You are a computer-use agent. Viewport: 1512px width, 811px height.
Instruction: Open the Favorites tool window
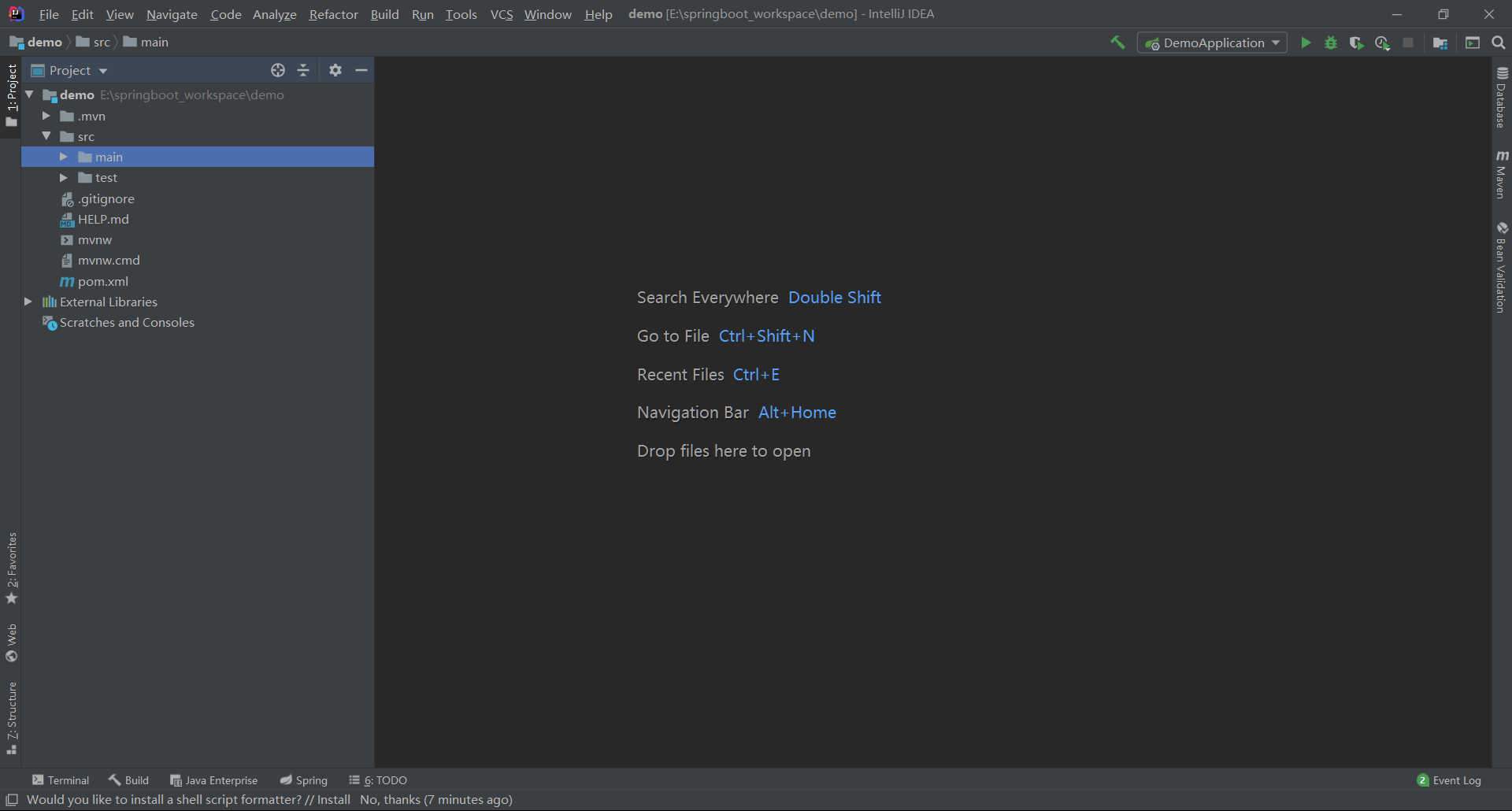(x=11, y=568)
